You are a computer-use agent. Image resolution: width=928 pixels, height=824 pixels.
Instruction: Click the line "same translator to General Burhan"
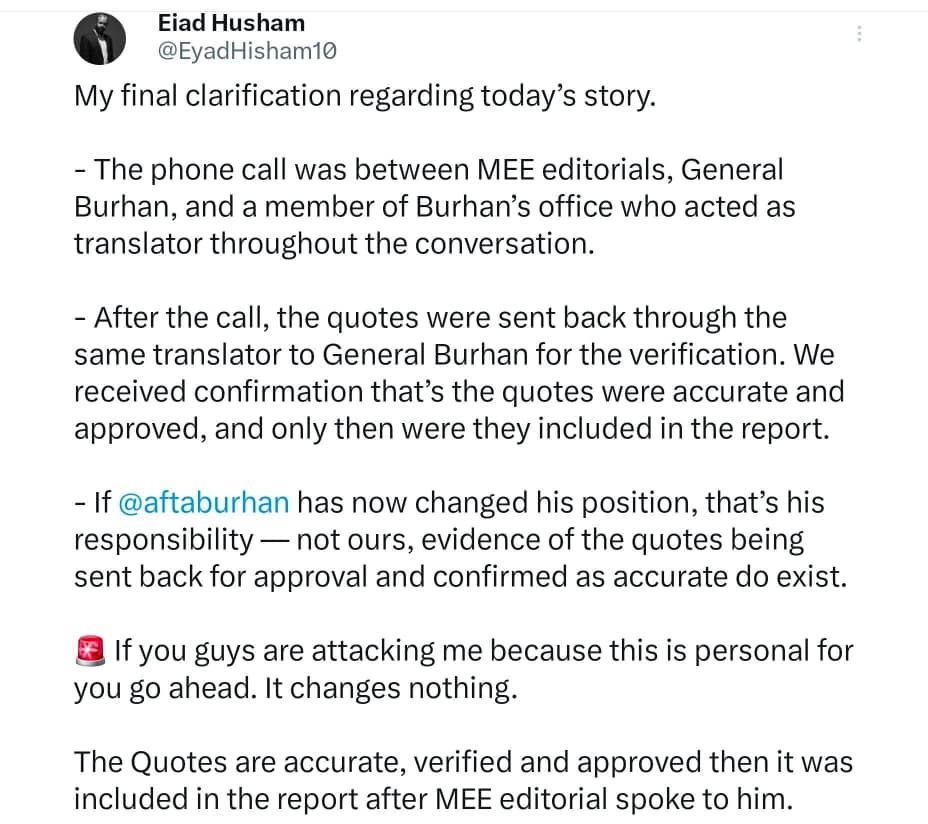454,355
